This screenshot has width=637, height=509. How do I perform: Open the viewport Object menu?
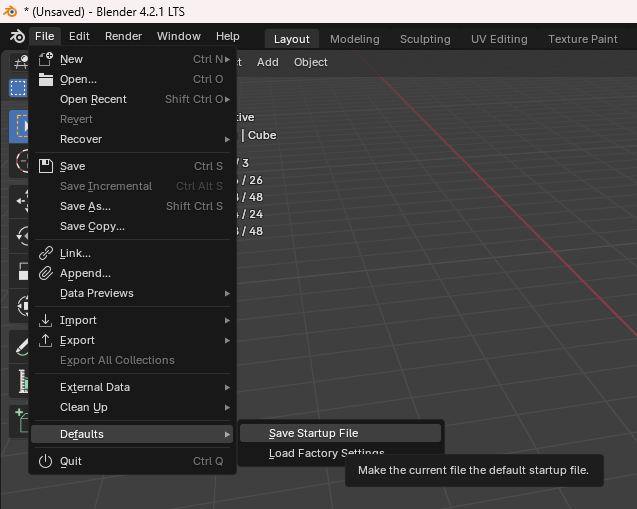click(x=311, y=62)
